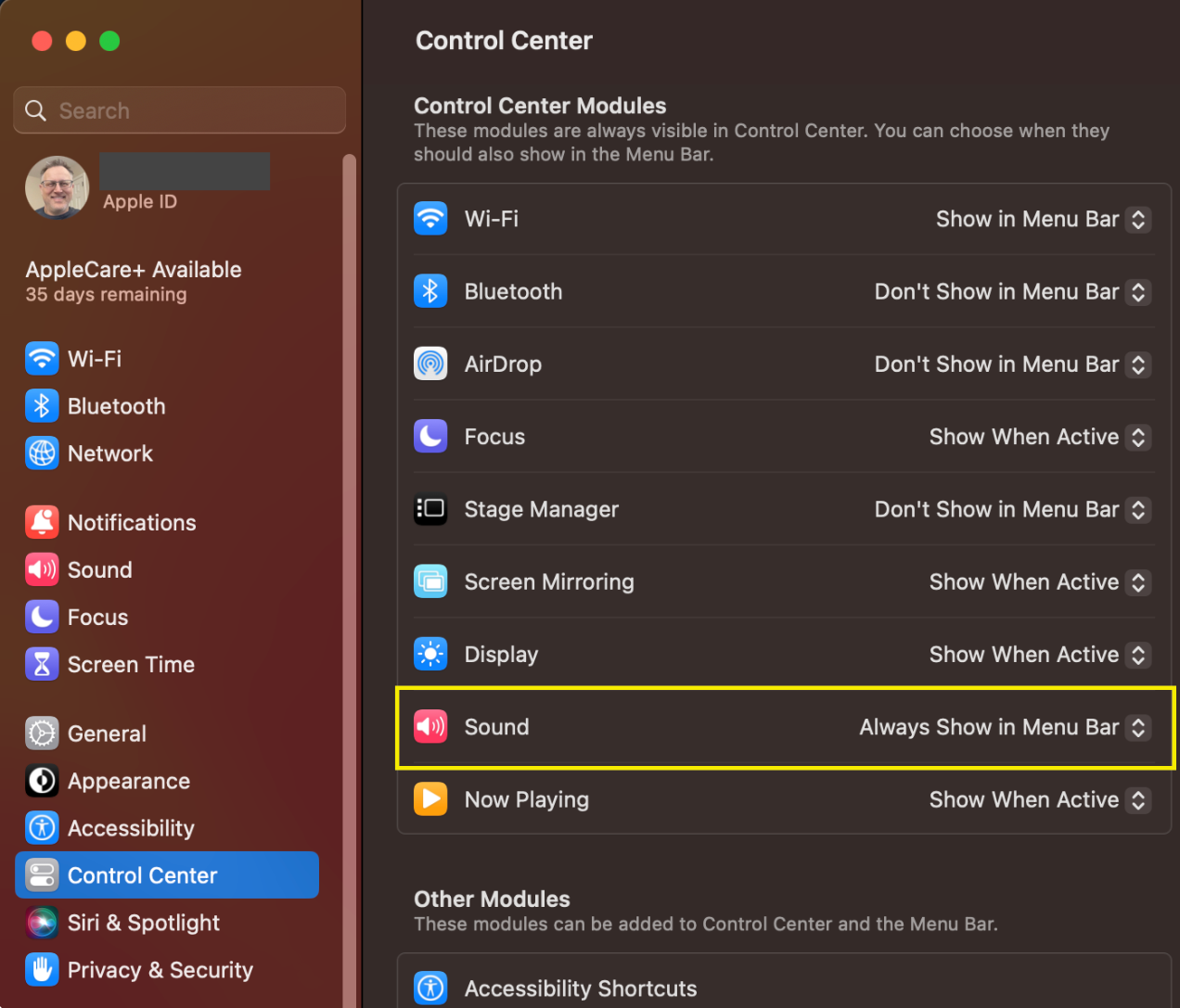Click the Sound speaker icon in sidebar
1180x1008 pixels.
pyautogui.click(x=42, y=569)
